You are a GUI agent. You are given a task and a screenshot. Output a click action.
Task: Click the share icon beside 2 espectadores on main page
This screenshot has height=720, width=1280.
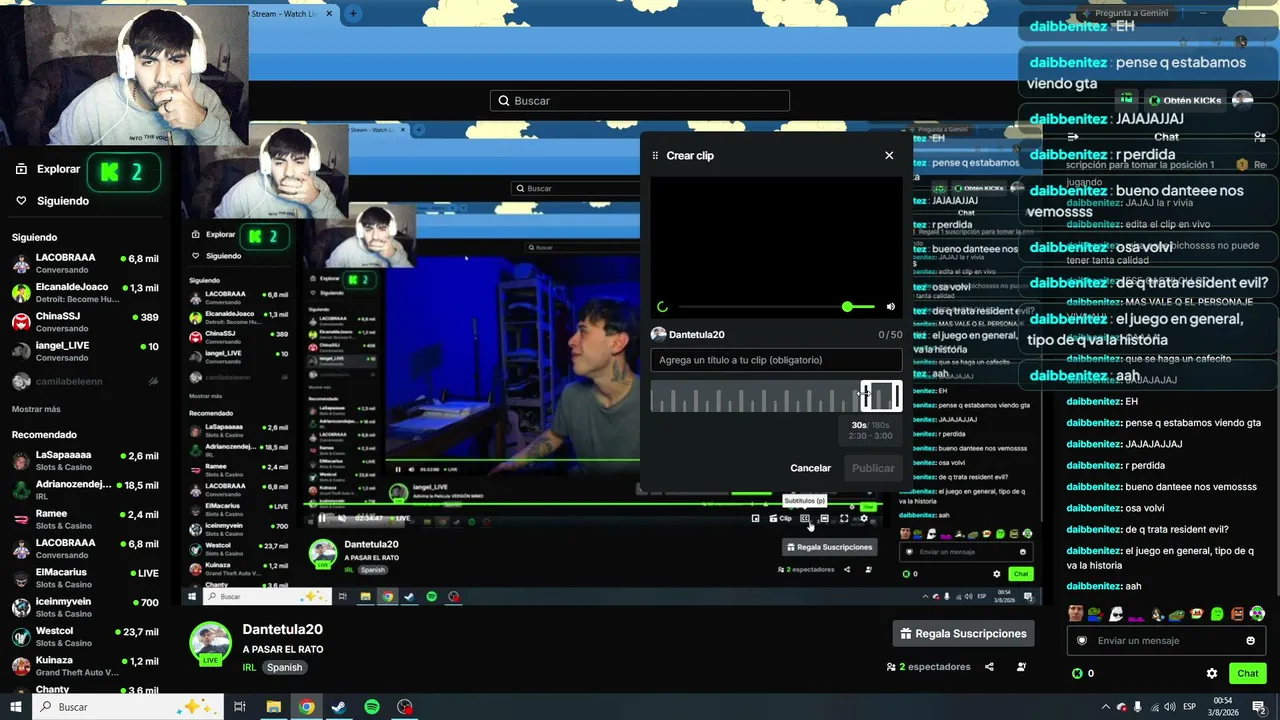pos(989,667)
